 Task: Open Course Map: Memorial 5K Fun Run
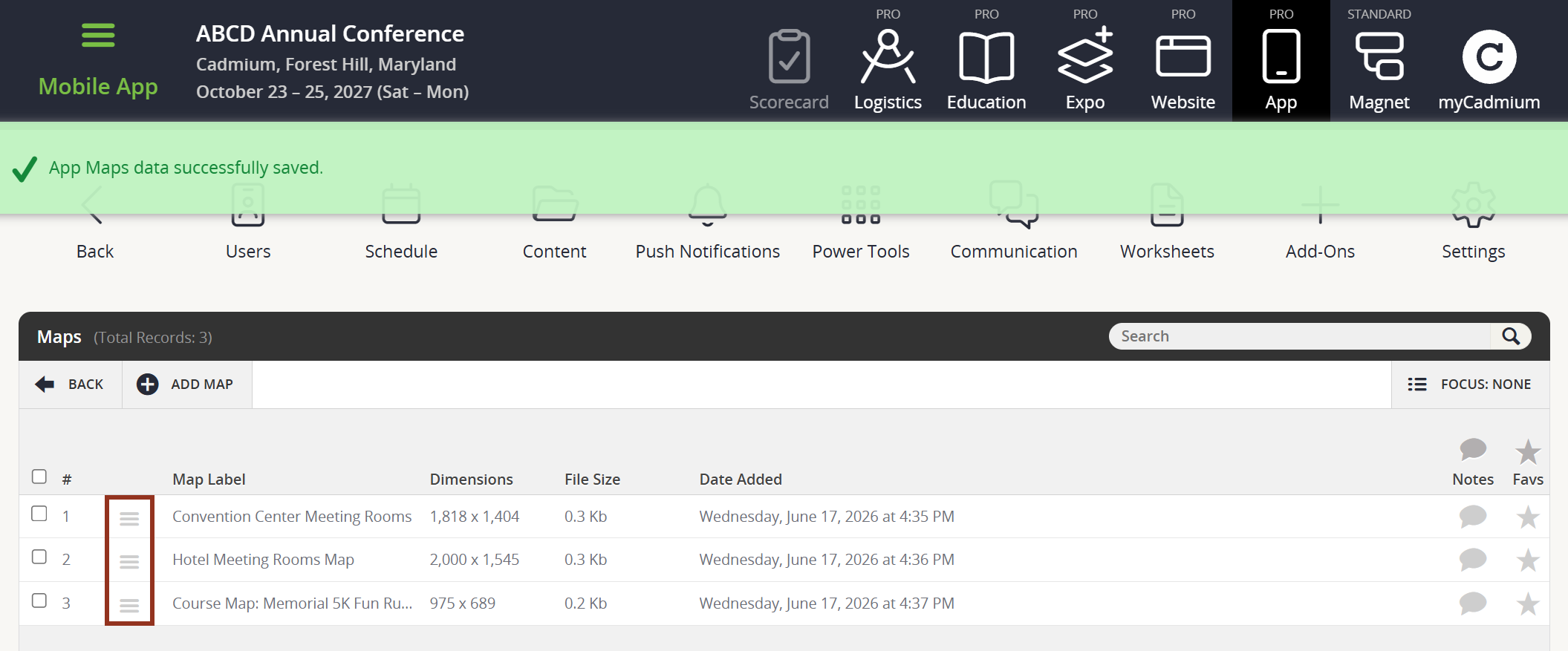292,603
